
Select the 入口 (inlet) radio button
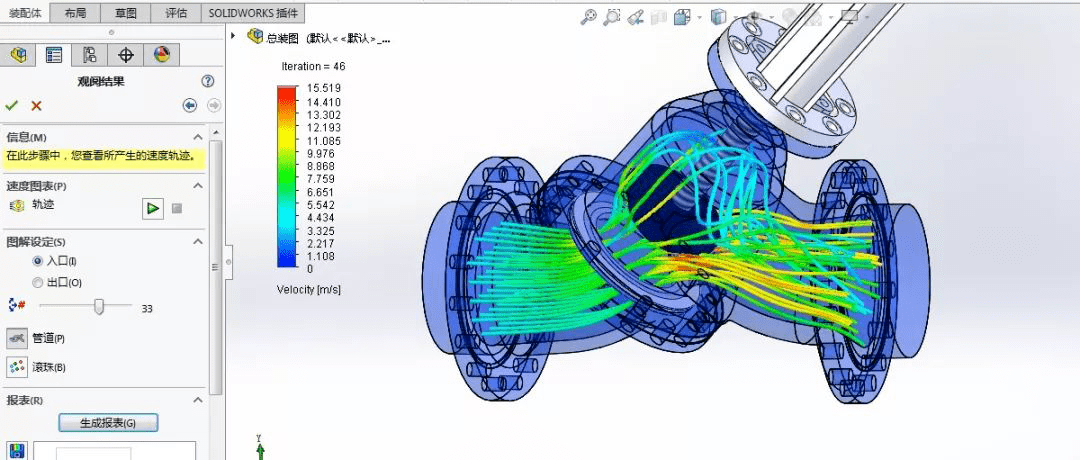point(38,261)
